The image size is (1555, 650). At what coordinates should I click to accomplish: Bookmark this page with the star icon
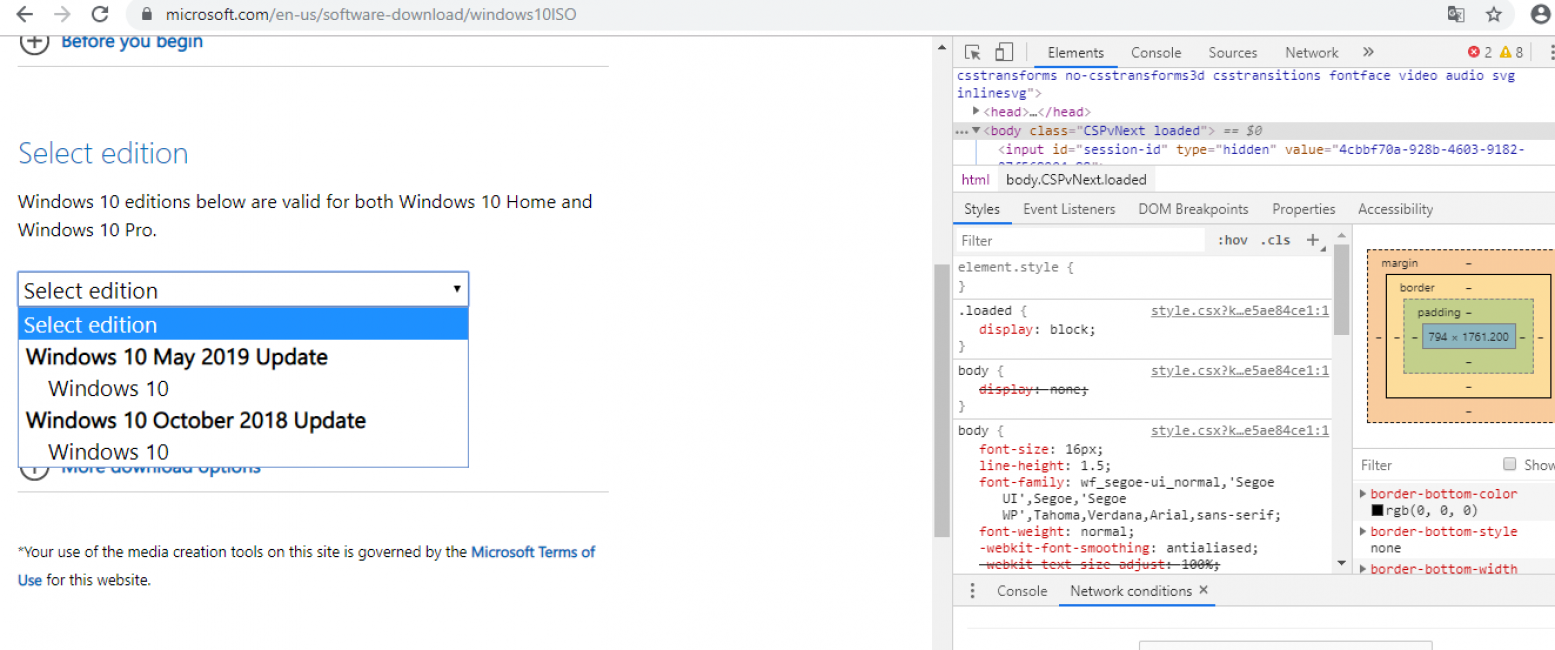pos(1494,14)
